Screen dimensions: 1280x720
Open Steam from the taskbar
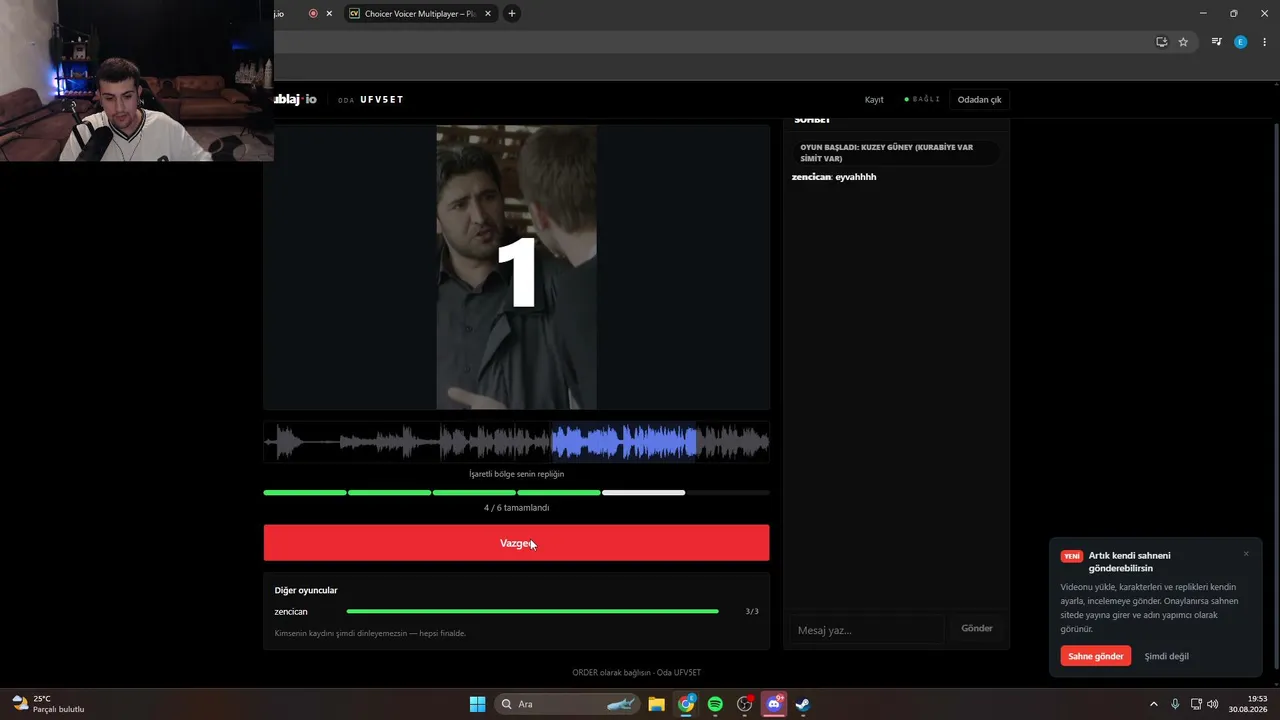(x=802, y=704)
